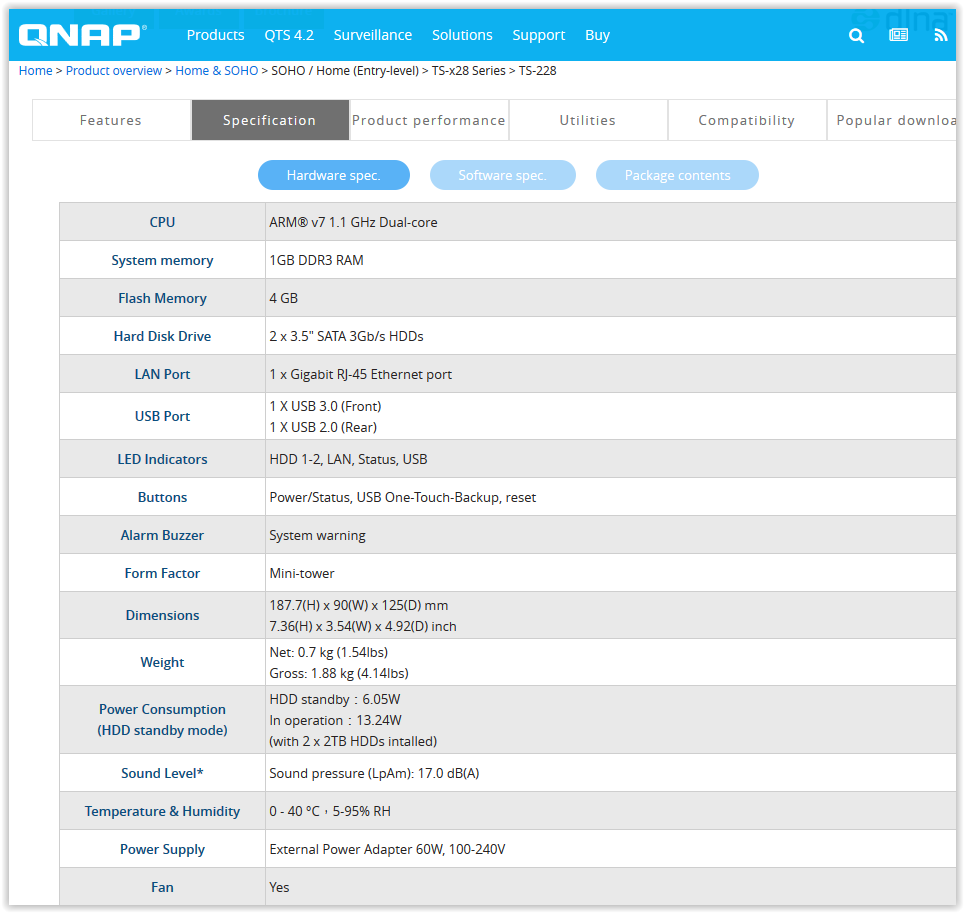The width and height of the screenshot is (964, 913).
Task: Click the RSS feed icon
Action: [940, 35]
